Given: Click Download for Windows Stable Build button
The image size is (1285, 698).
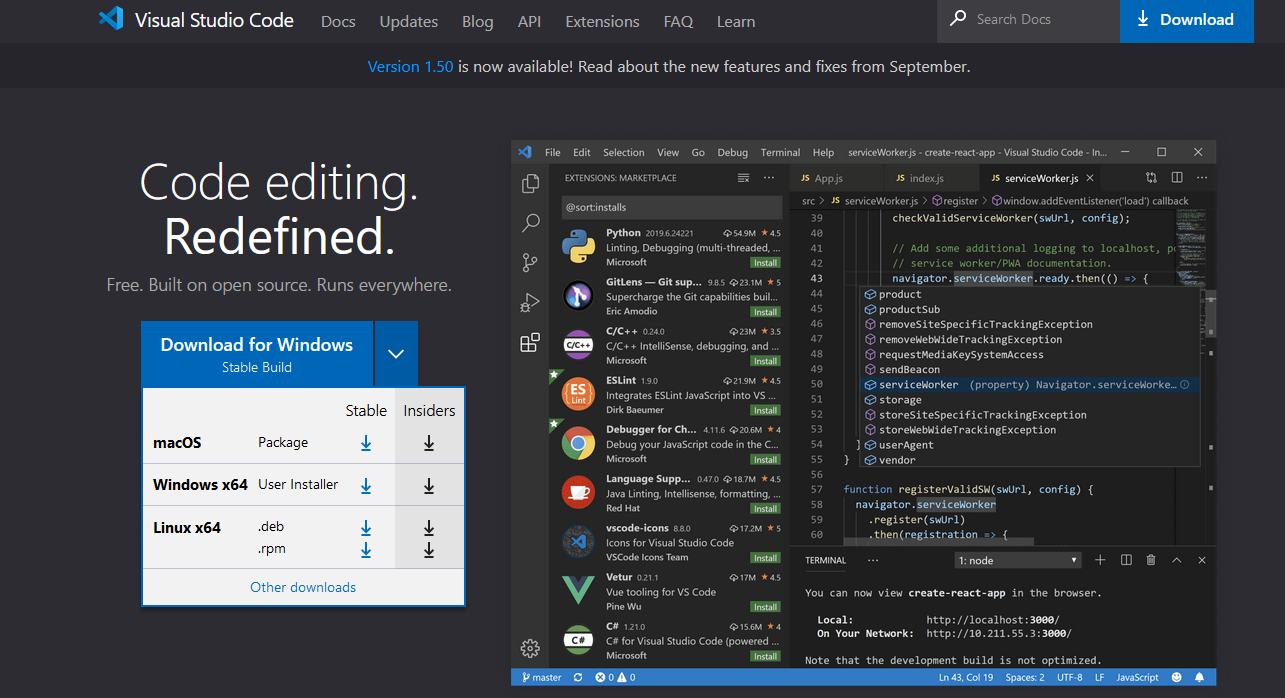Looking at the screenshot, I should (257, 353).
